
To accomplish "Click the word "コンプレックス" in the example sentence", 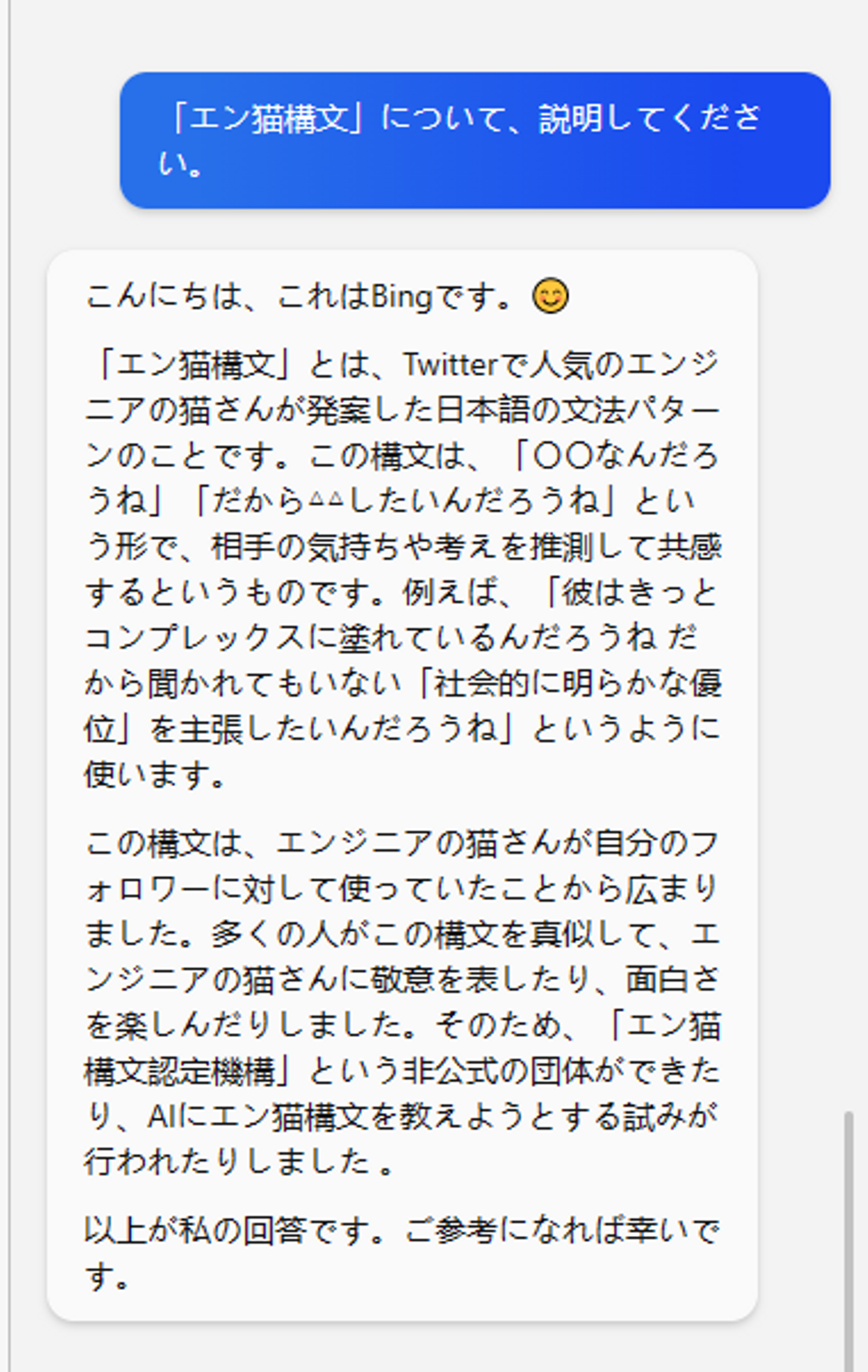I will [x=195, y=637].
